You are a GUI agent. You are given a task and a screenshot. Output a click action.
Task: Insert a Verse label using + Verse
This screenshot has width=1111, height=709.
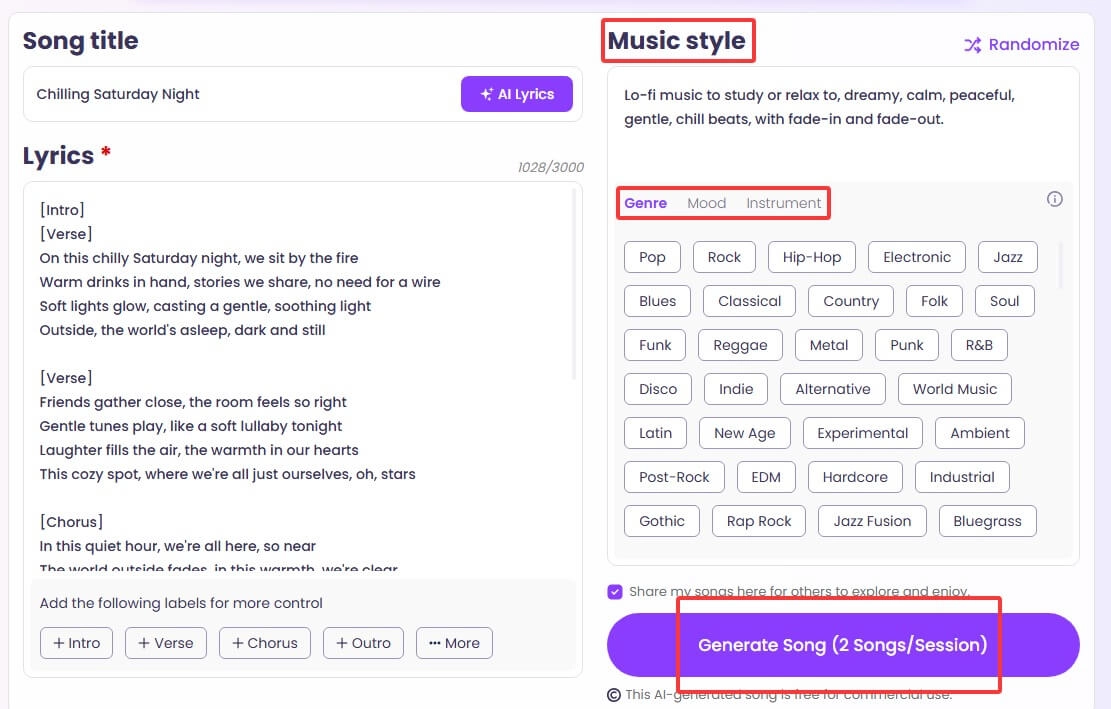[166, 643]
